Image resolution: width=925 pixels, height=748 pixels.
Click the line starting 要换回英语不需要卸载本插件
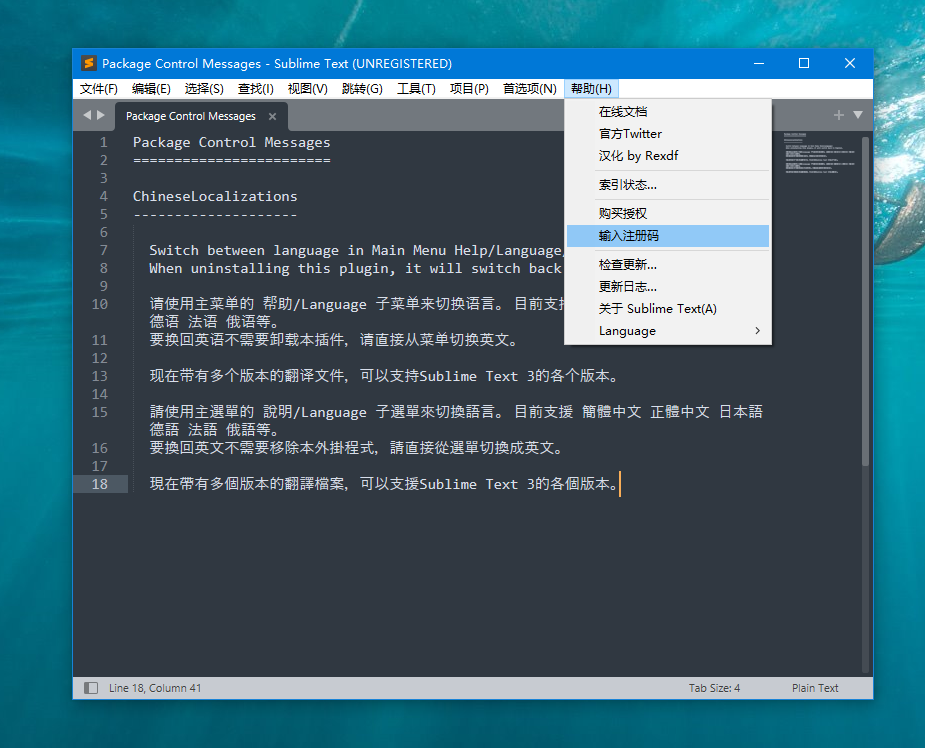333,340
